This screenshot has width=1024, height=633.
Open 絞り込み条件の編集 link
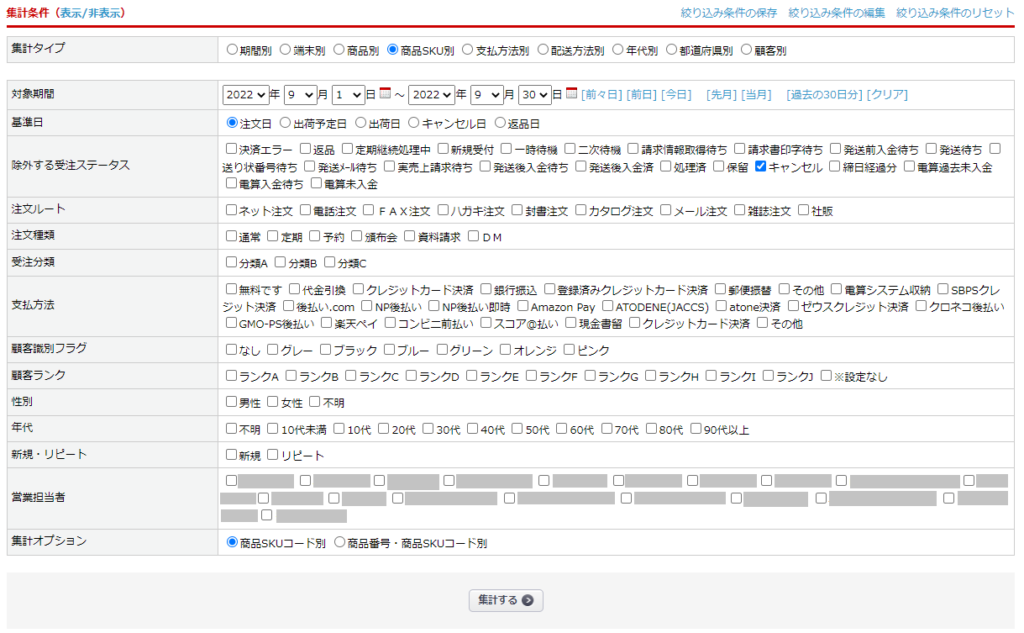(836, 13)
